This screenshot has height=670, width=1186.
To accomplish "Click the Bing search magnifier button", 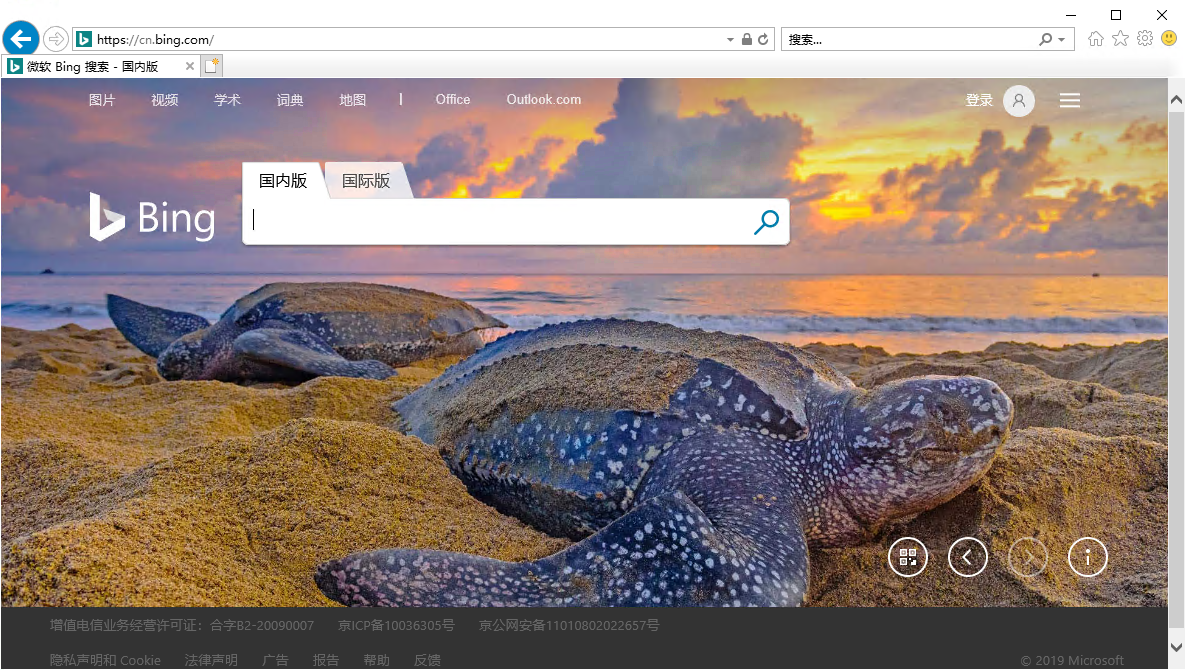I will point(766,222).
